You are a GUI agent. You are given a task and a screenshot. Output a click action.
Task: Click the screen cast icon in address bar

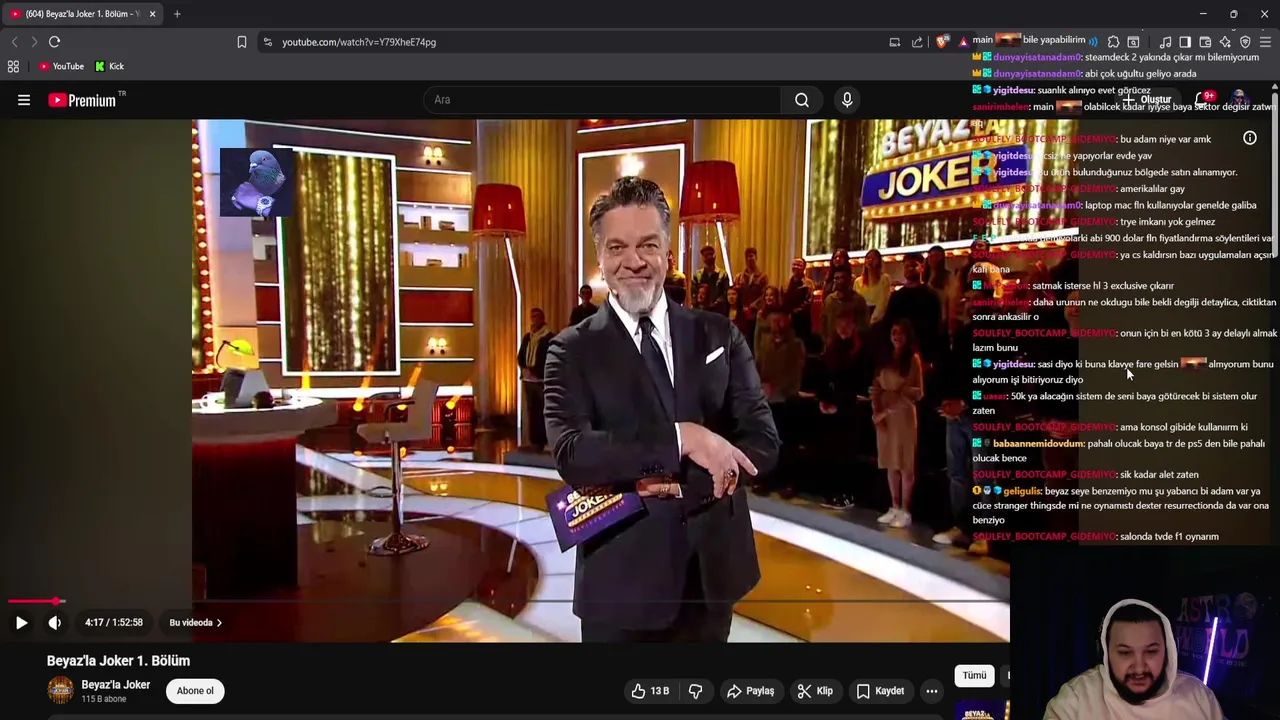tap(895, 42)
